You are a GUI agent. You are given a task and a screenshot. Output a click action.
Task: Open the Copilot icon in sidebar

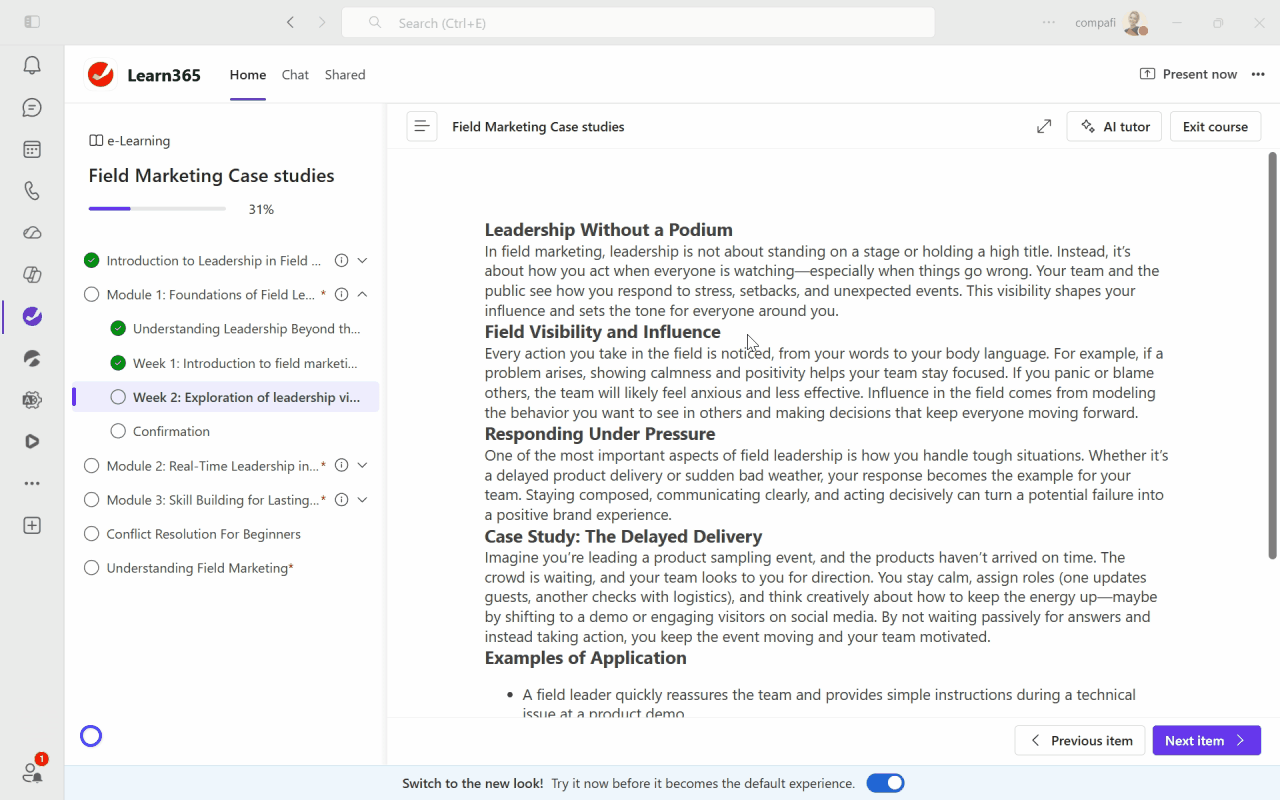click(32, 275)
